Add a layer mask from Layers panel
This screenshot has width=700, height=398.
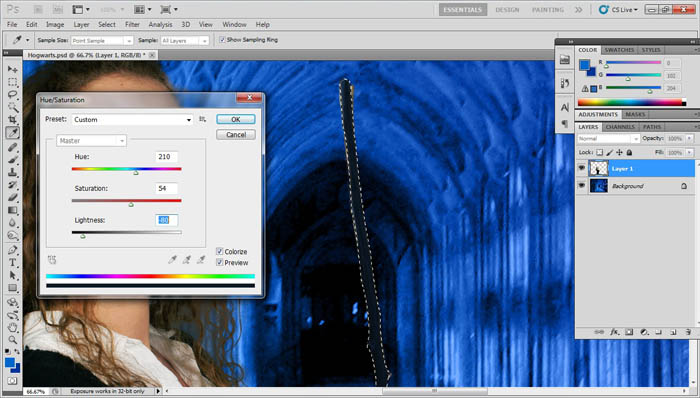(629, 332)
